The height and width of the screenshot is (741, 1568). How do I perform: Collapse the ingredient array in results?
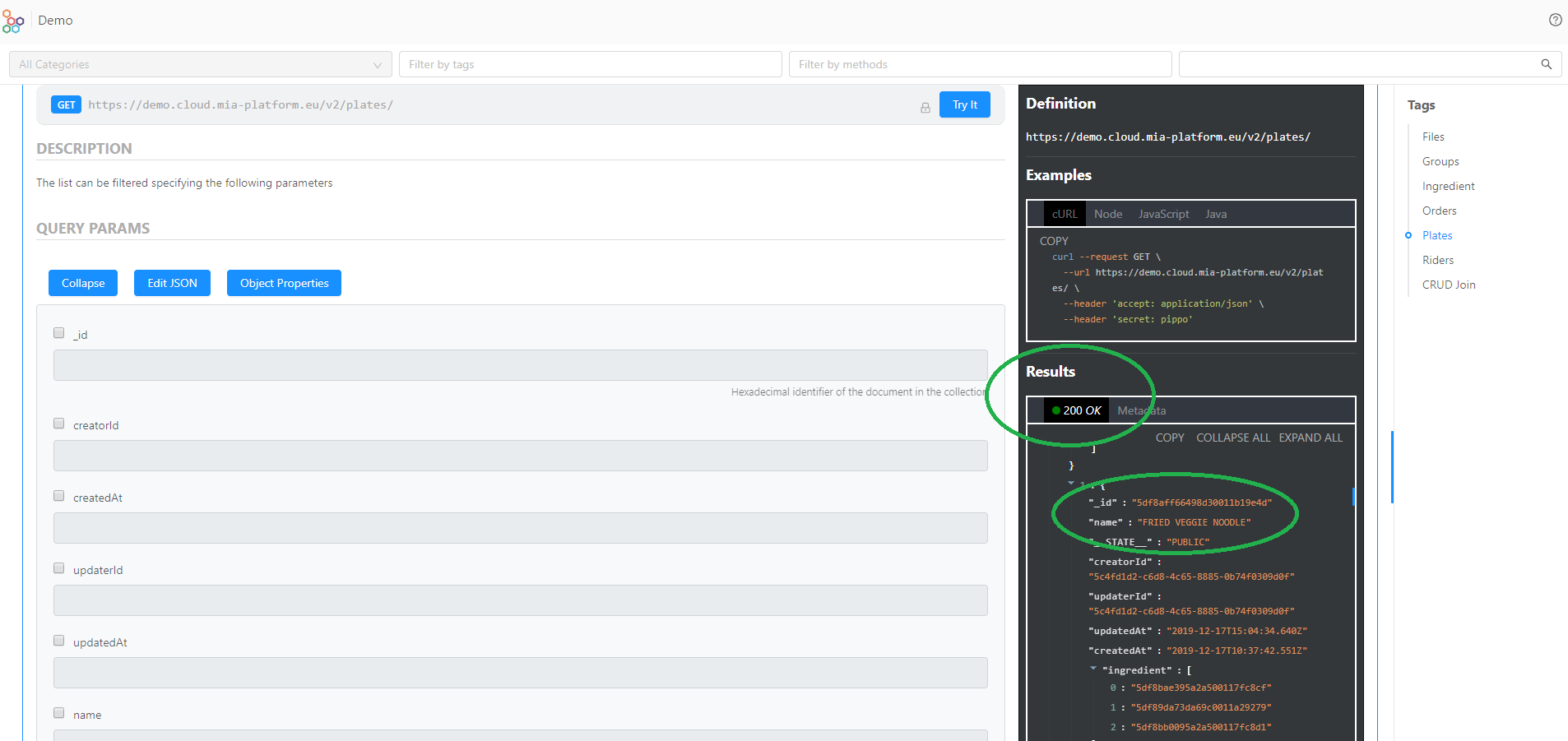[1093, 669]
